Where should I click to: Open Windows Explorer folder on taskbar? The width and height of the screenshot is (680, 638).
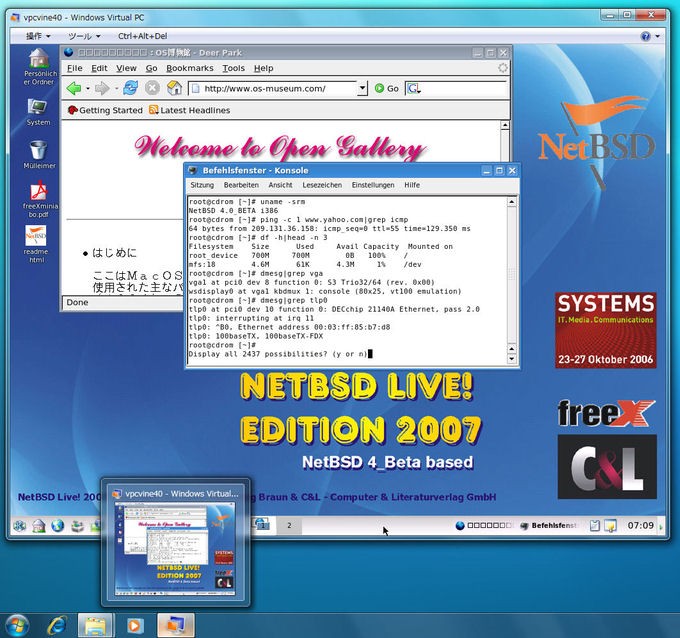(x=96, y=625)
